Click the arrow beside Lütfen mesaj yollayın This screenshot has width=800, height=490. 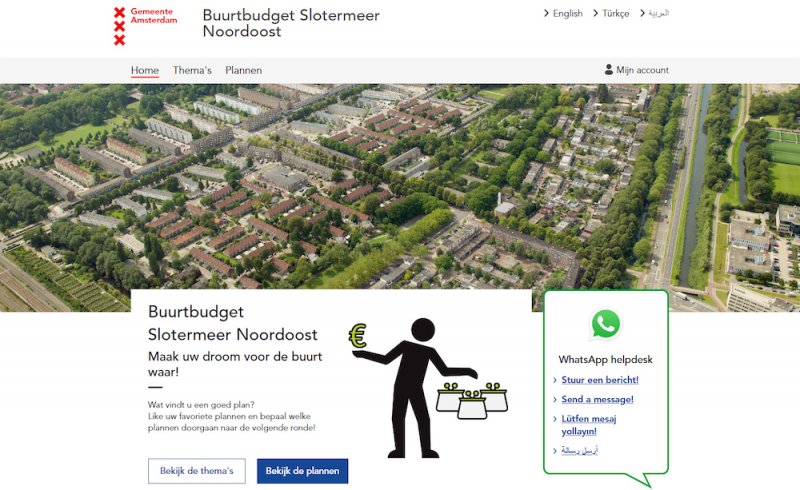(x=555, y=419)
